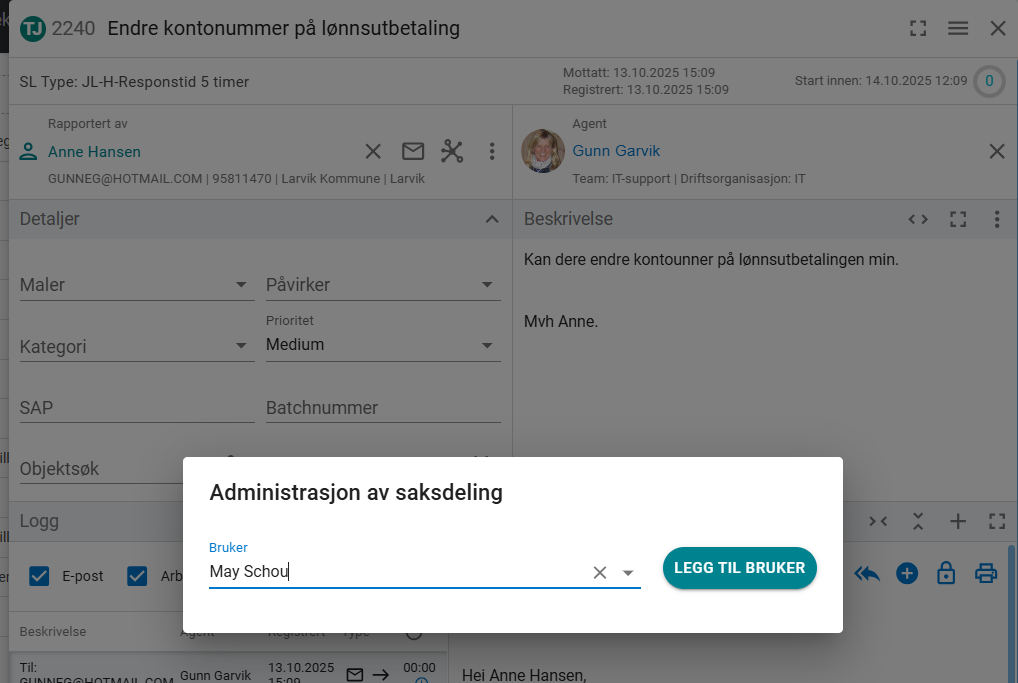Click the email icon beside Anne Hansen
This screenshot has width=1018, height=683.
pyautogui.click(x=413, y=152)
